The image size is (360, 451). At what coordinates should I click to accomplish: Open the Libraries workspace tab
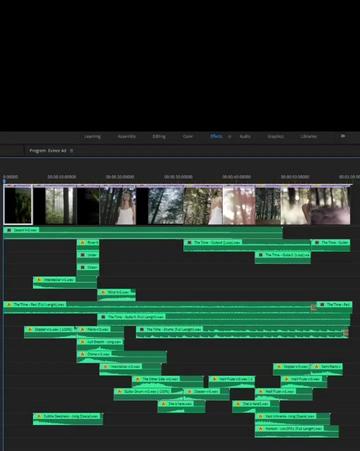coord(308,136)
